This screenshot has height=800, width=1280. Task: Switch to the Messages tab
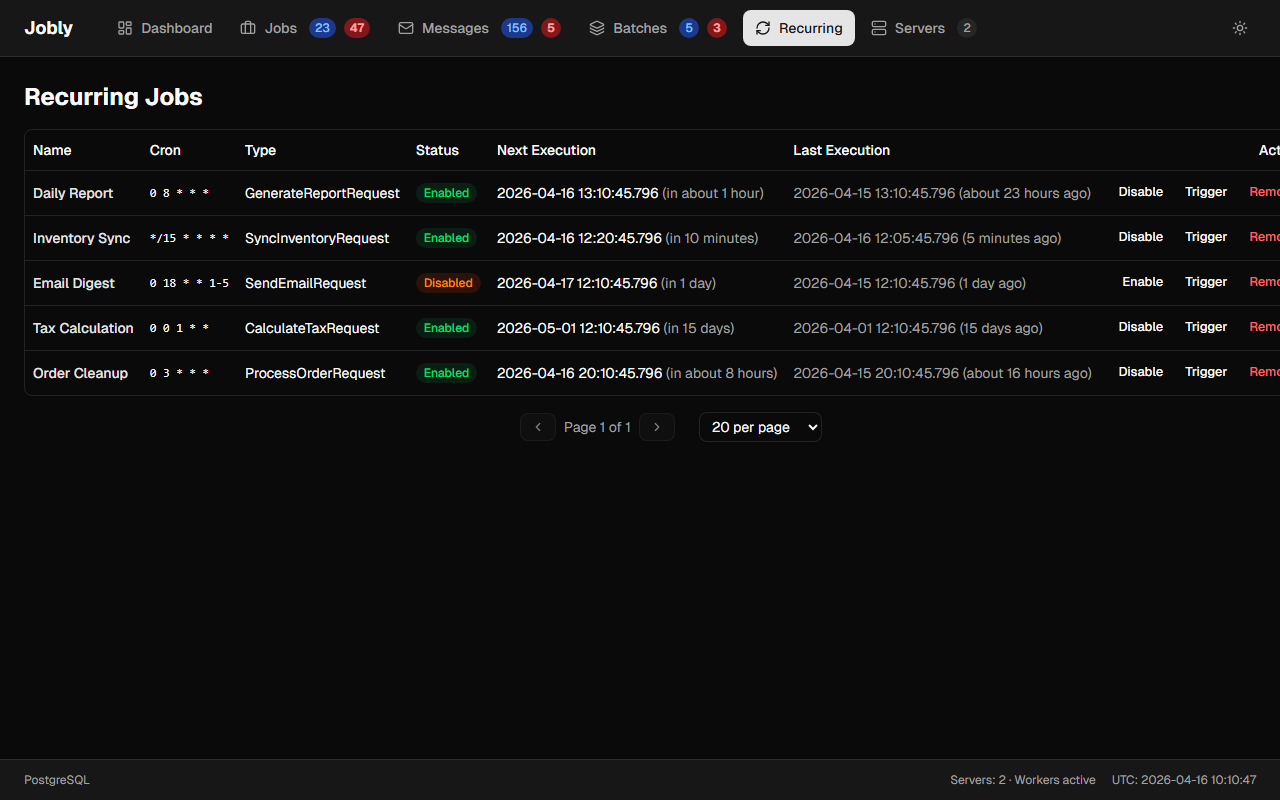pos(455,28)
